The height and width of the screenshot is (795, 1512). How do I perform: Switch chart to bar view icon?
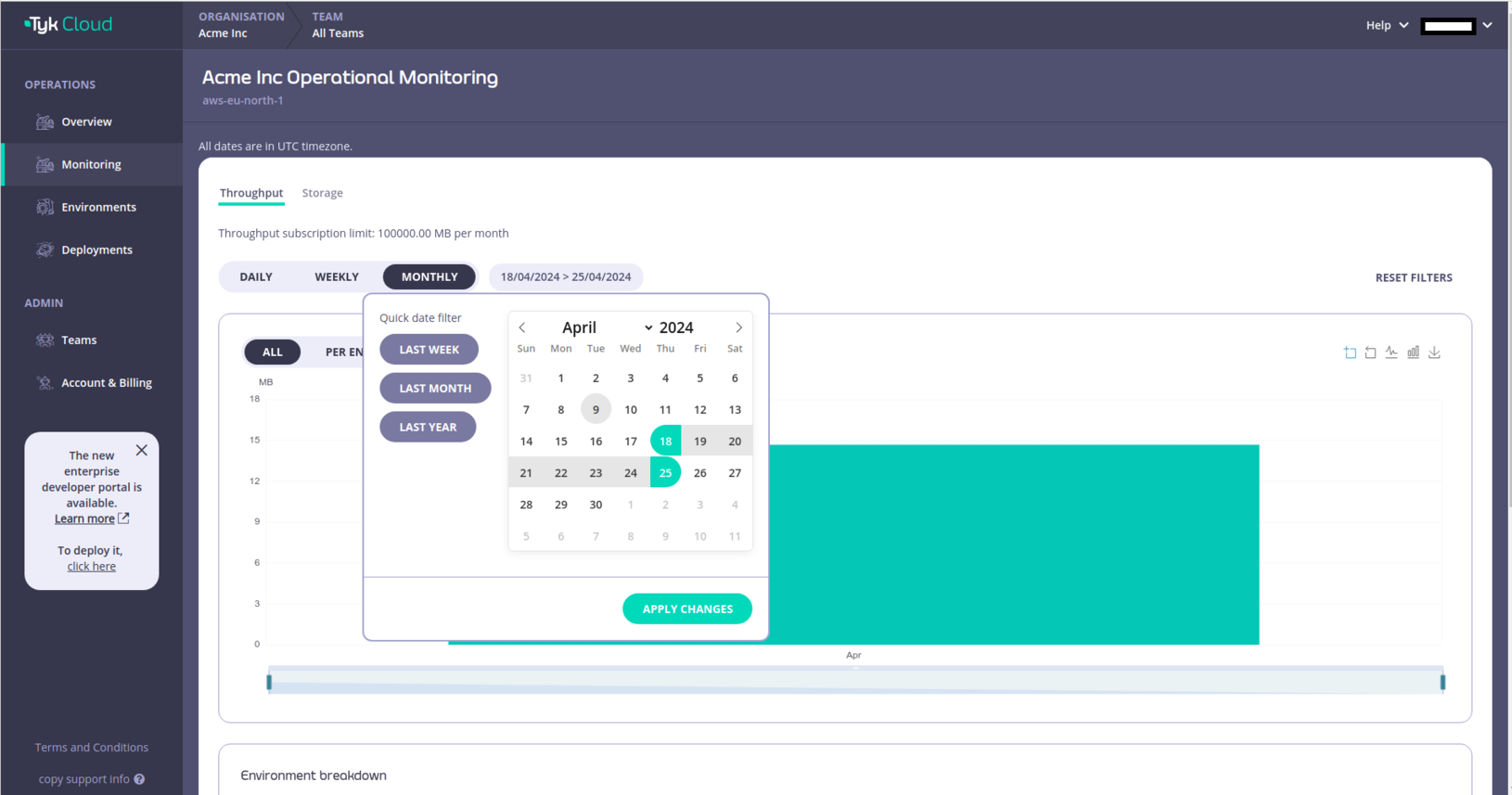click(1413, 353)
